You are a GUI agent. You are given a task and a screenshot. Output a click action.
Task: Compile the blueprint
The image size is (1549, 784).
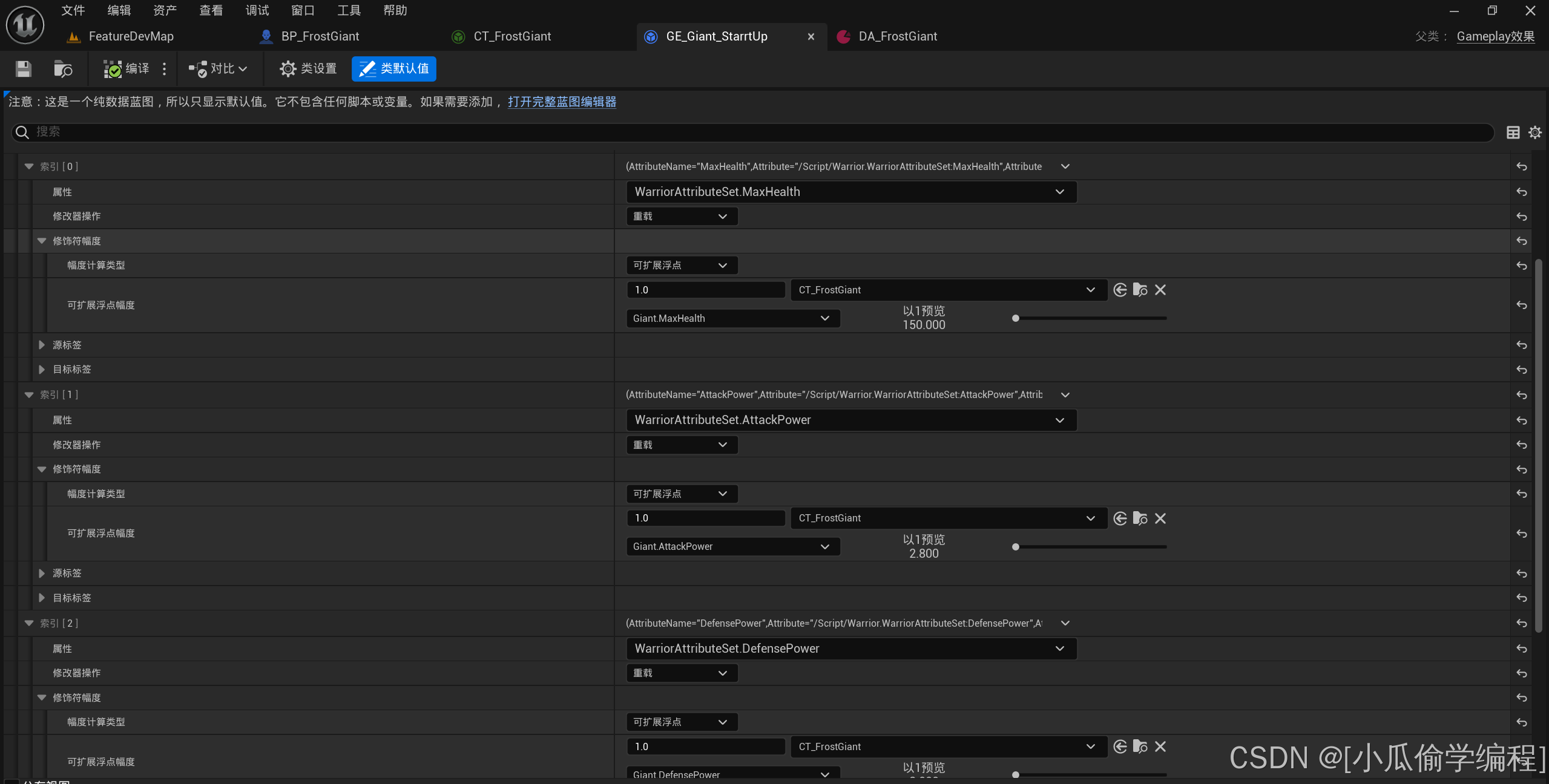[127, 69]
